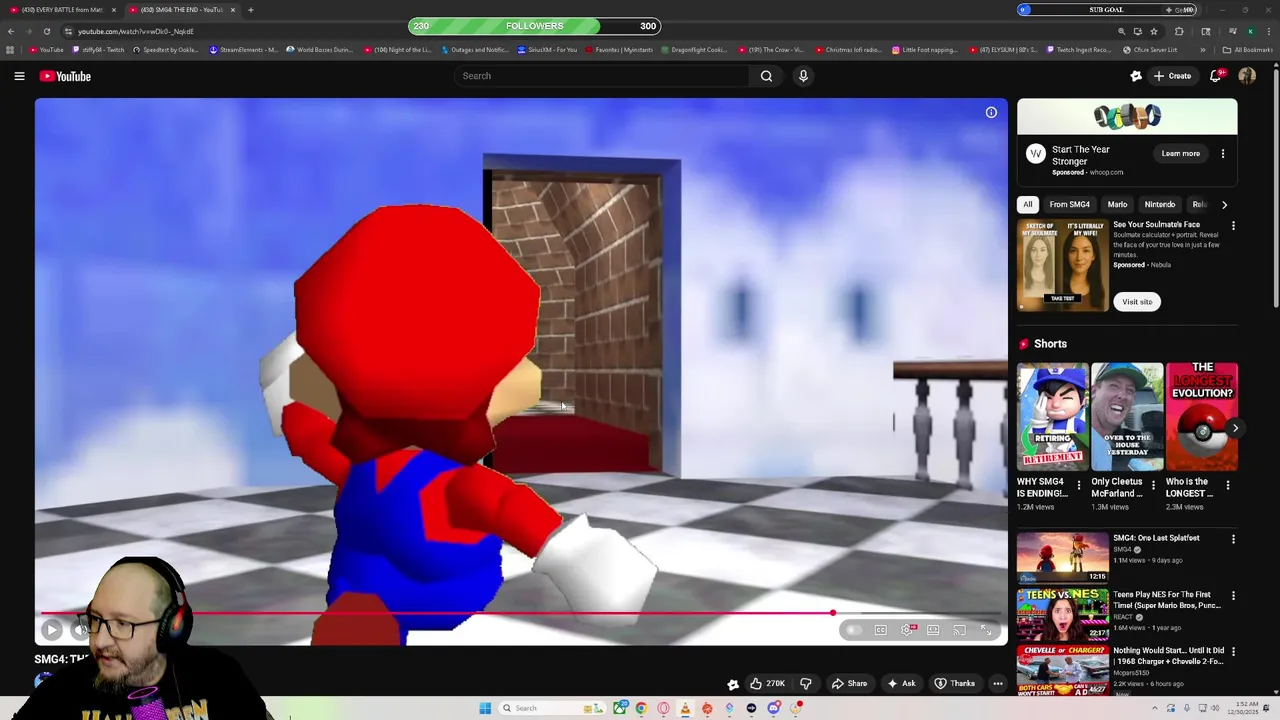Dislike the video

(806, 684)
